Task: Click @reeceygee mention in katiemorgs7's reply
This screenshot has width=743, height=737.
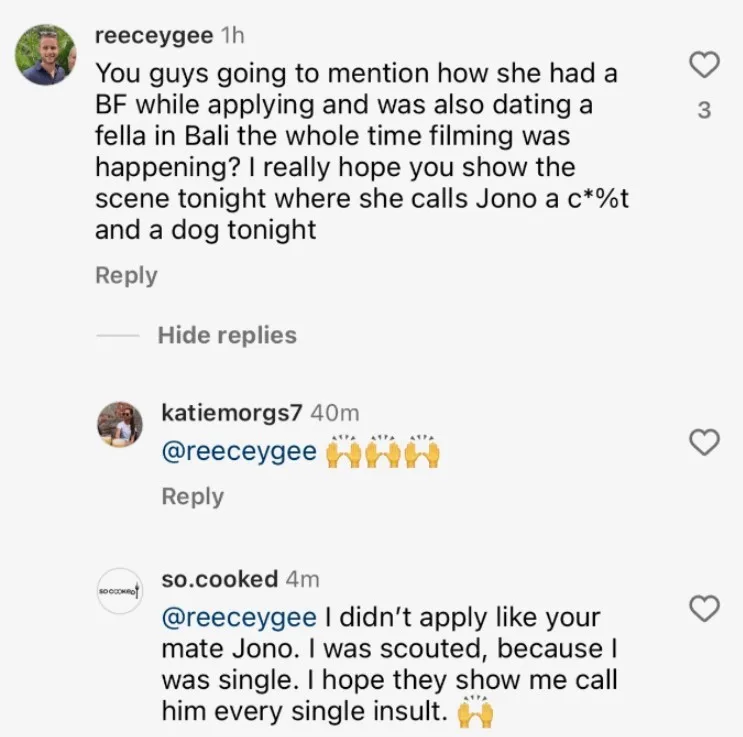Action: 239,453
